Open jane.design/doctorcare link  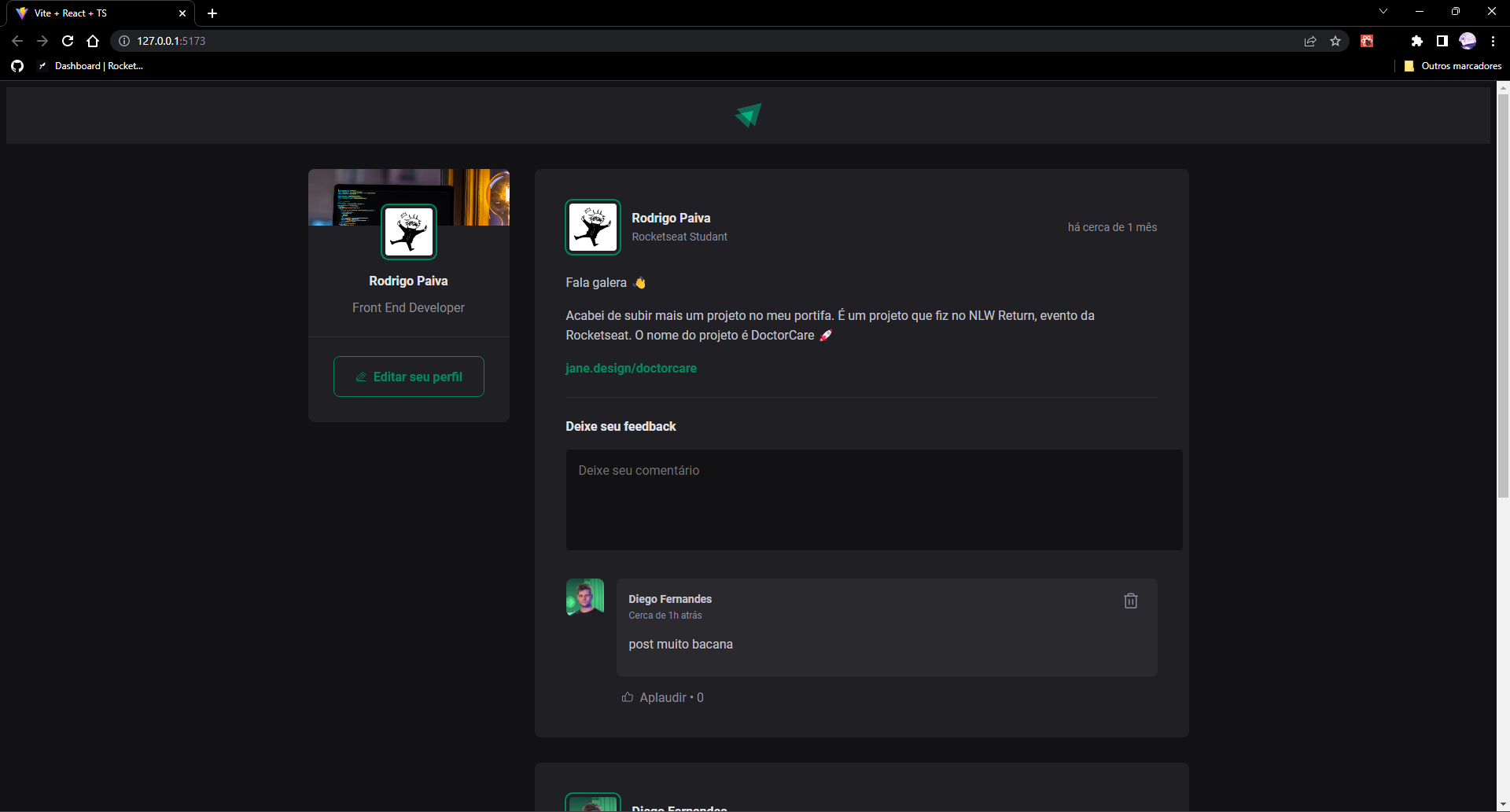pyautogui.click(x=631, y=368)
